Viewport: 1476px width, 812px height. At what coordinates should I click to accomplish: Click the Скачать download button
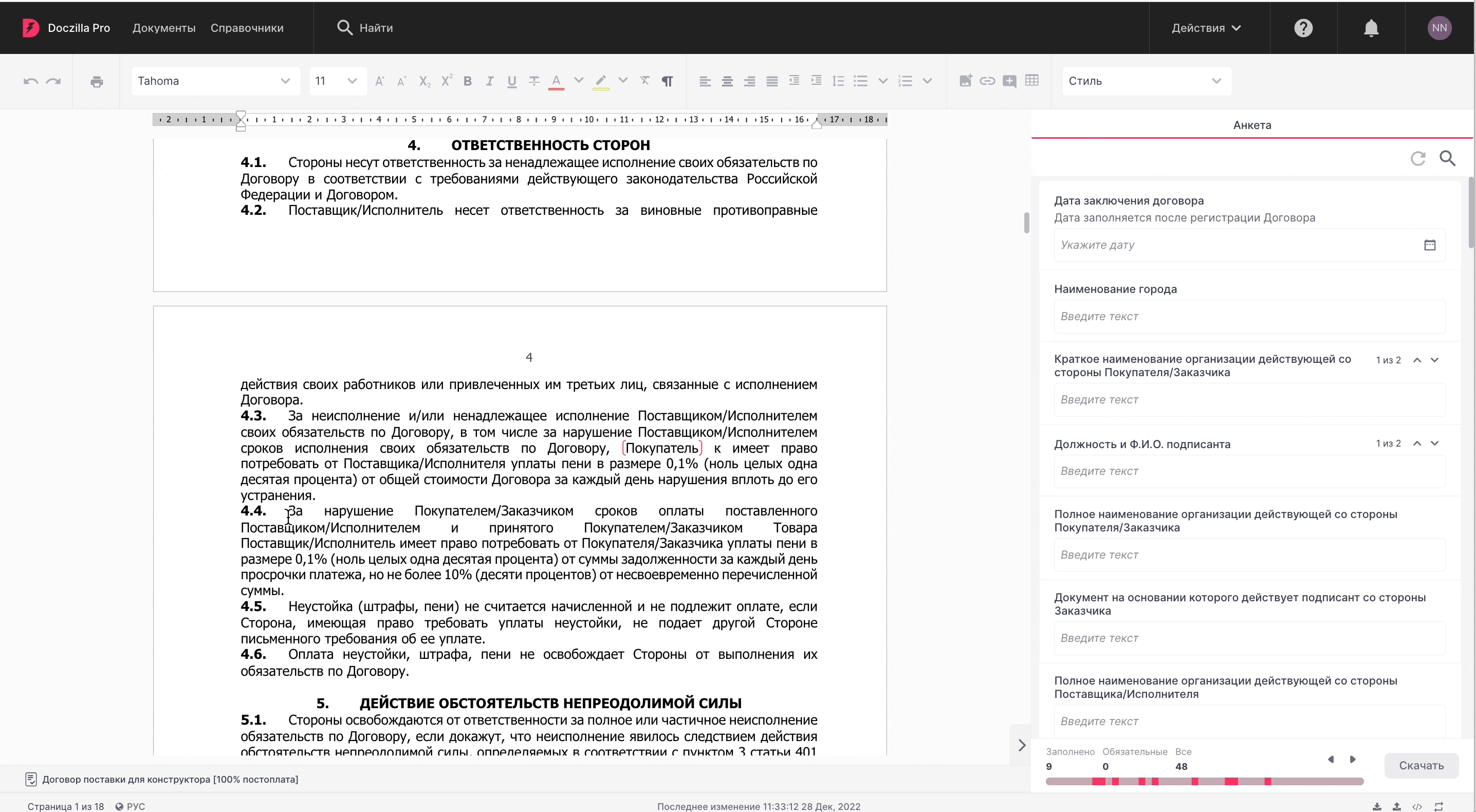coord(1421,765)
